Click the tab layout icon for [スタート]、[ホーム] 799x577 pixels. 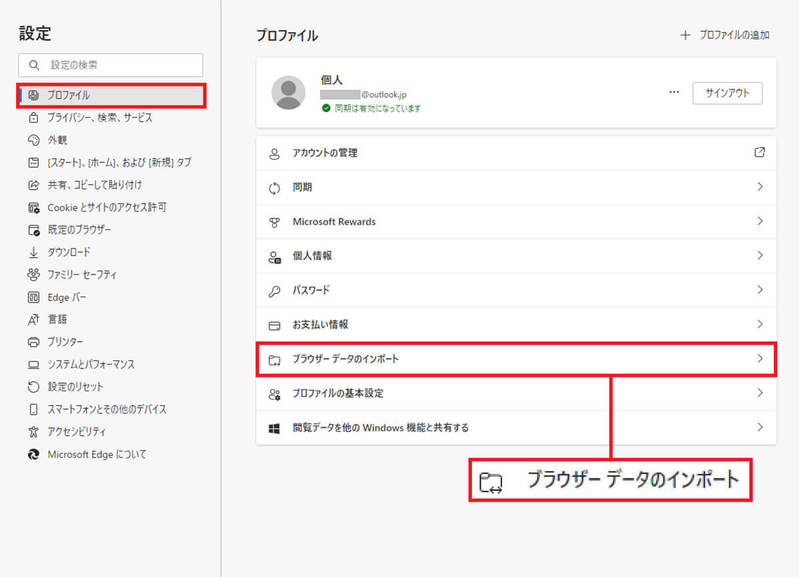click(x=34, y=163)
